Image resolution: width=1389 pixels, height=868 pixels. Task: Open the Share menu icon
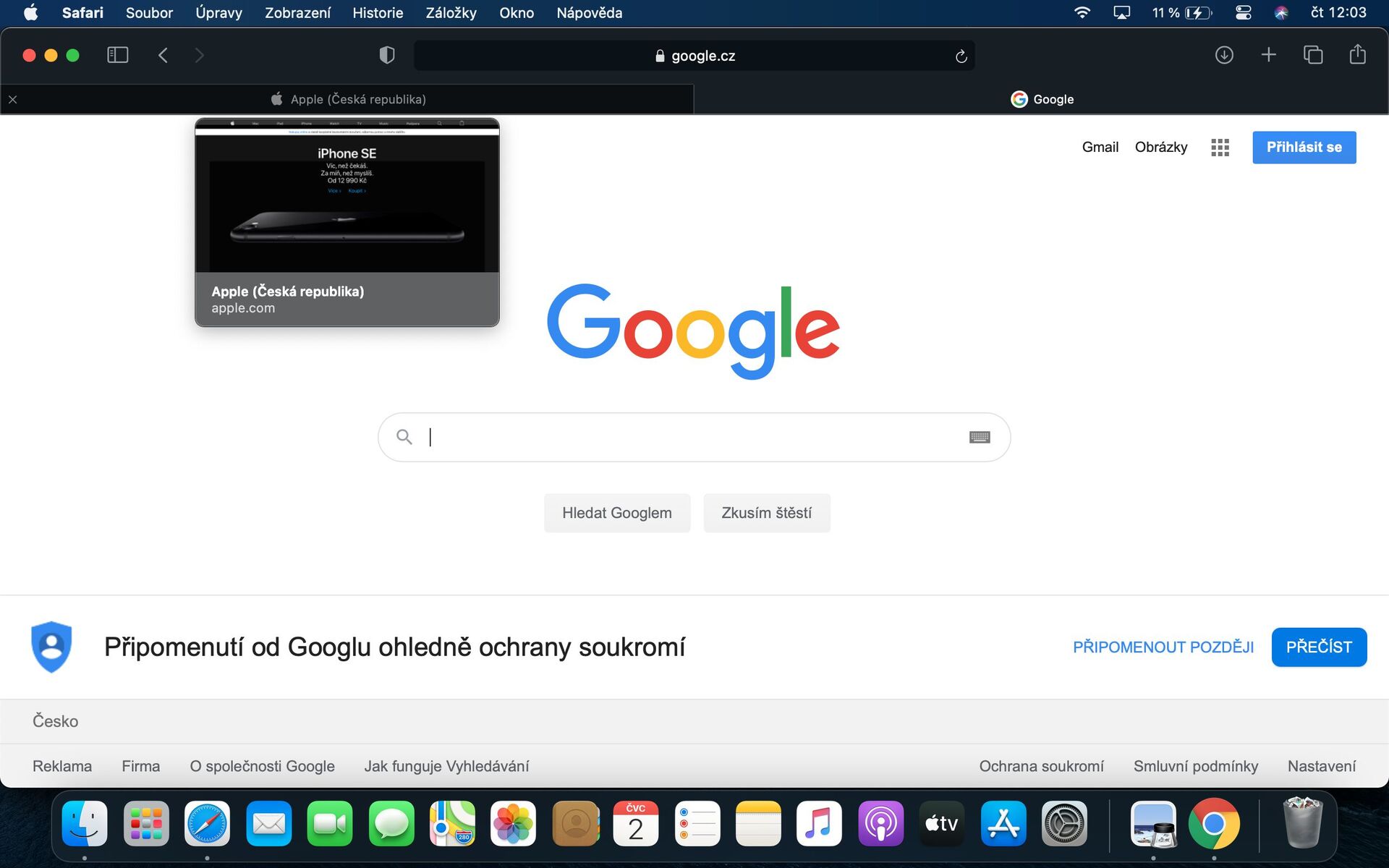[x=1357, y=55]
